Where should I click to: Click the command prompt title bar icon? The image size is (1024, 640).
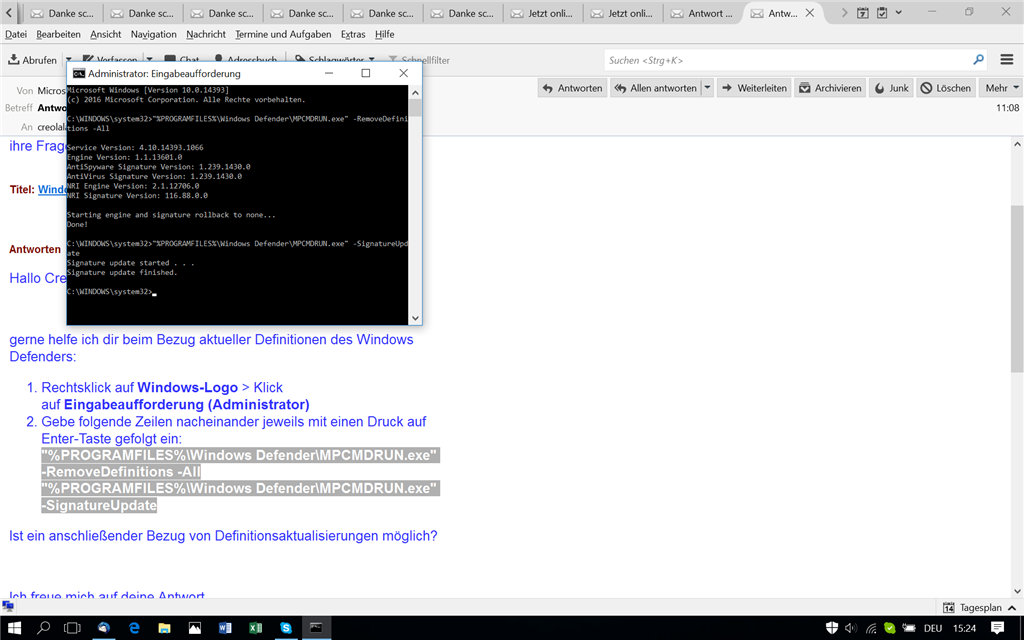point(78,73)
